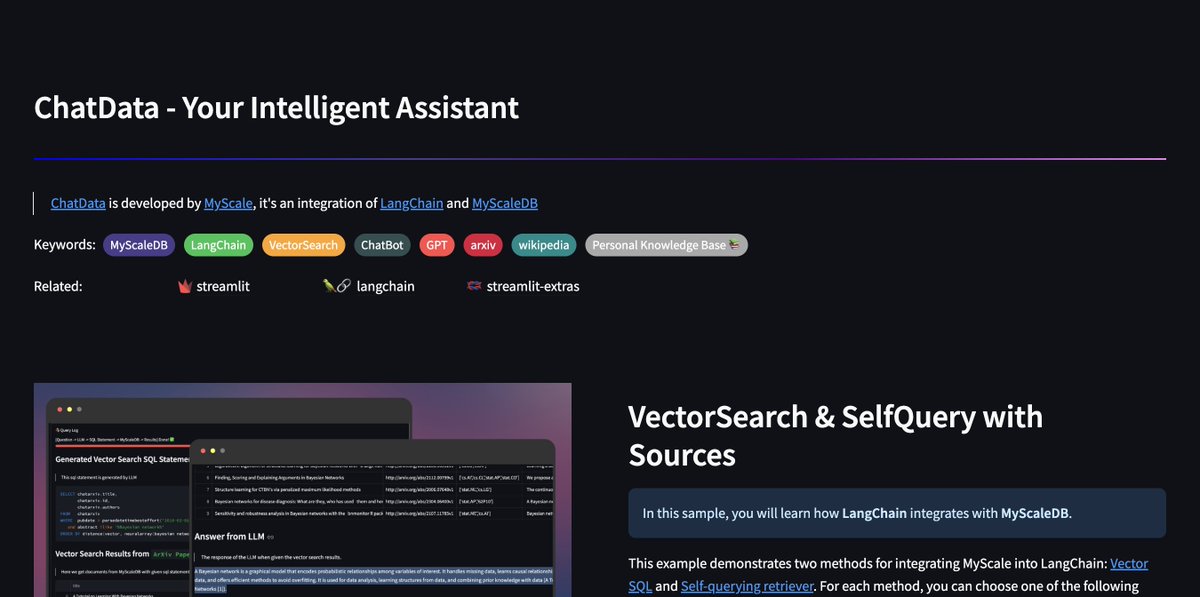Screen dimensions: 1200x597
Task: Click the Personal Knowledge Base keyword badge
Action: [x=666, y=245]
